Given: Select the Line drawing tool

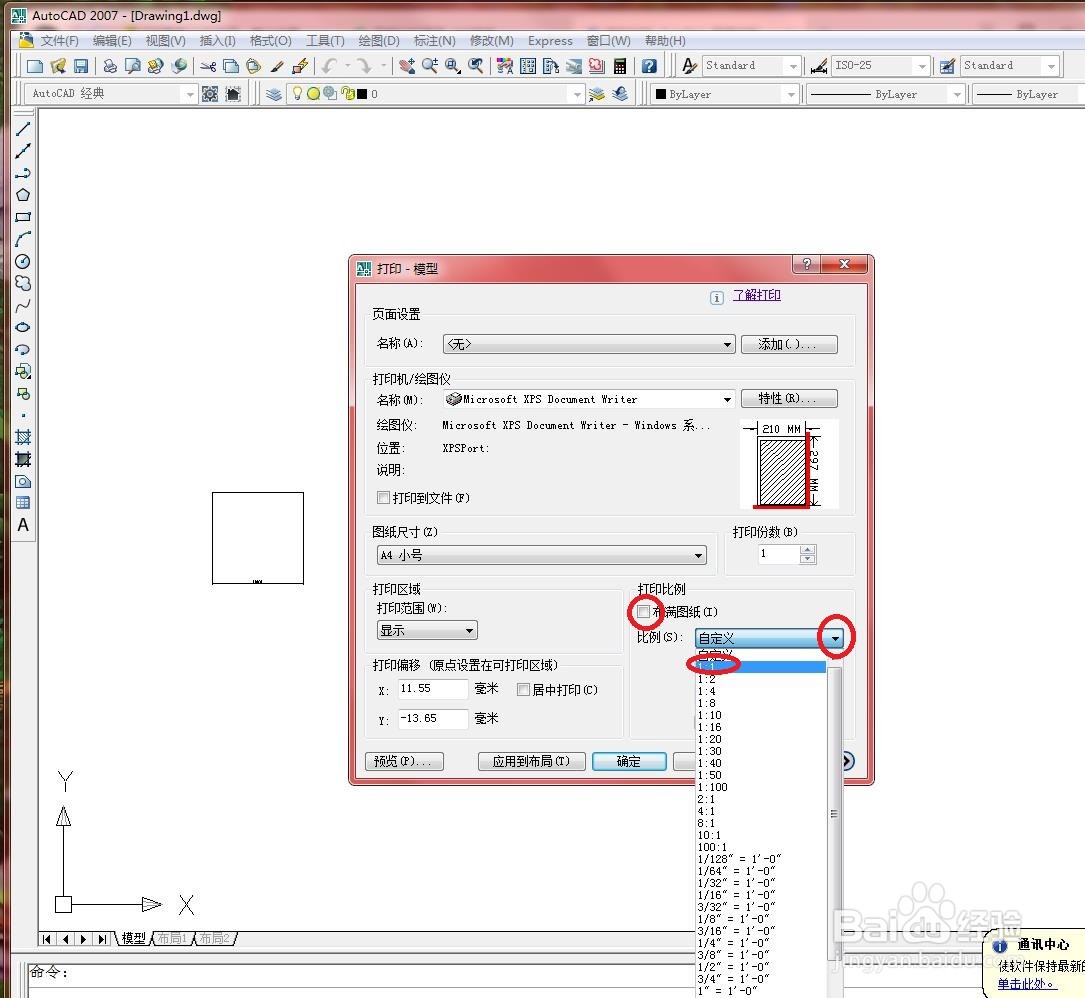Looking at the screenshot, I should [23, 129].
